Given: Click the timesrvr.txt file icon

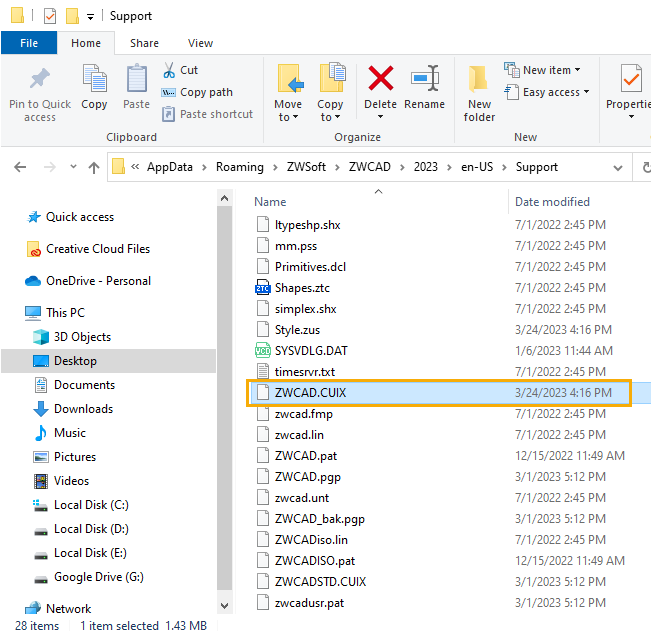Looking at the screenshot, I should pyautogui.click(x=262, y=372).
